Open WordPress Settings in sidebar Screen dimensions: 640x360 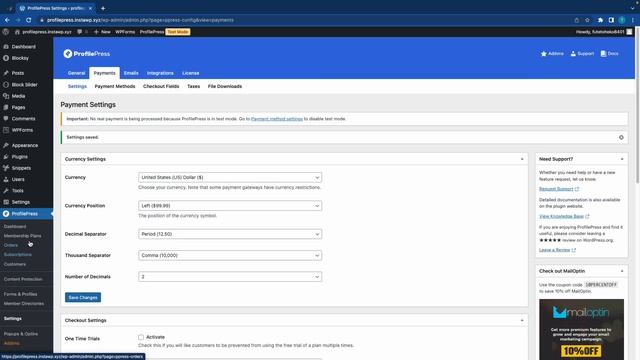[x=20, y=202]
